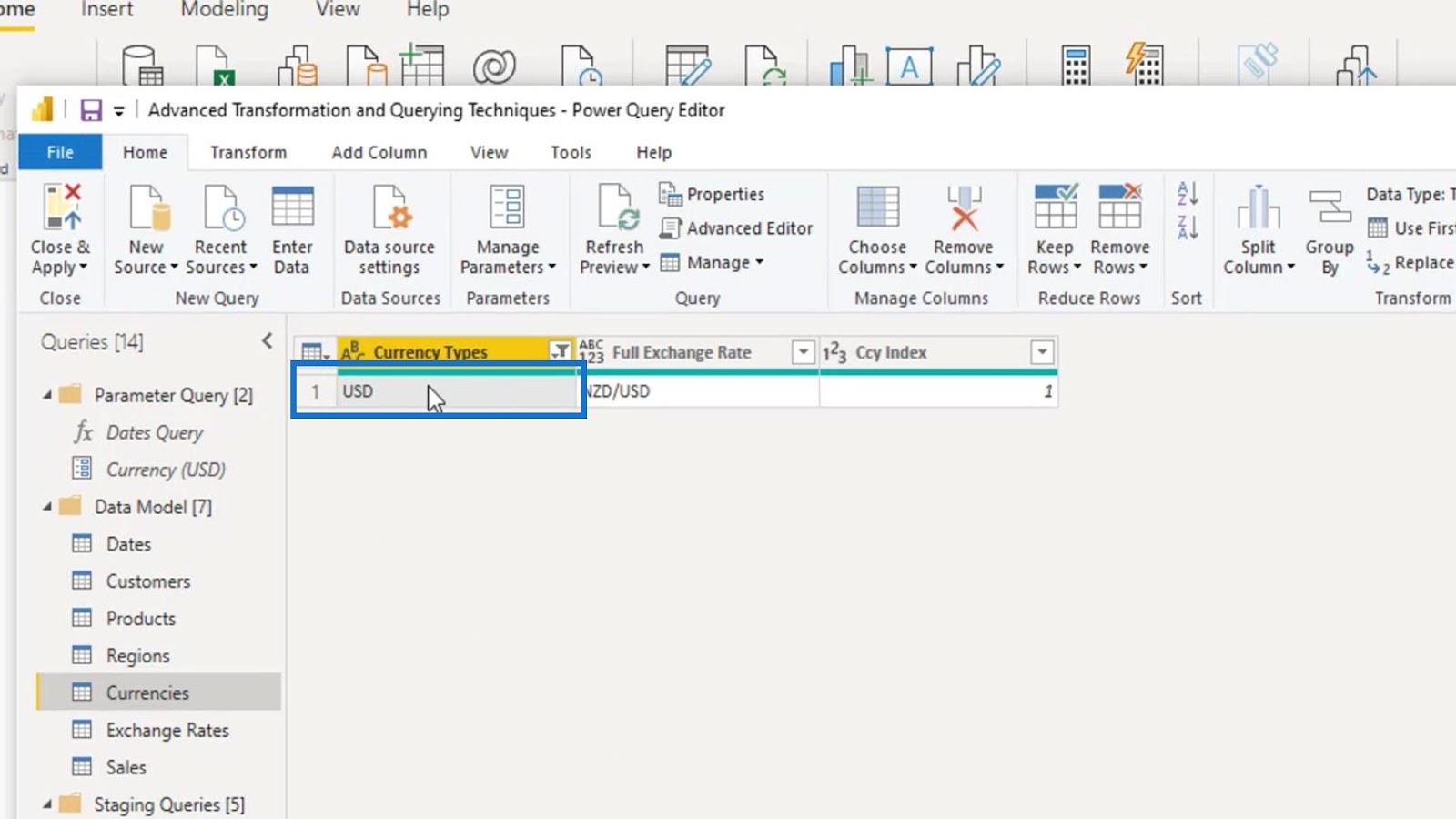1456x819 pixels.
Task: Open Ccy Index column filter dropdown
Action: pos(1042,351)
